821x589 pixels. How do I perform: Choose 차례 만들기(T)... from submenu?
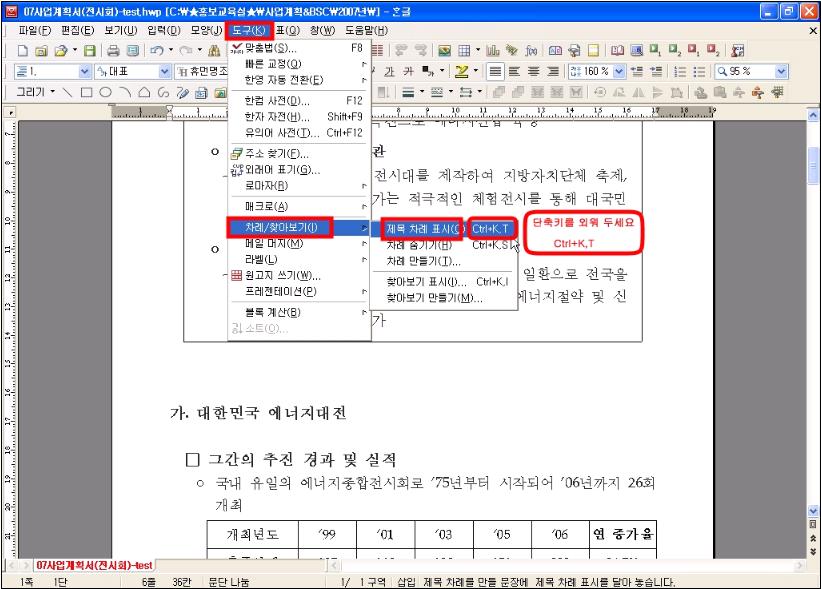tap(443, 261)
